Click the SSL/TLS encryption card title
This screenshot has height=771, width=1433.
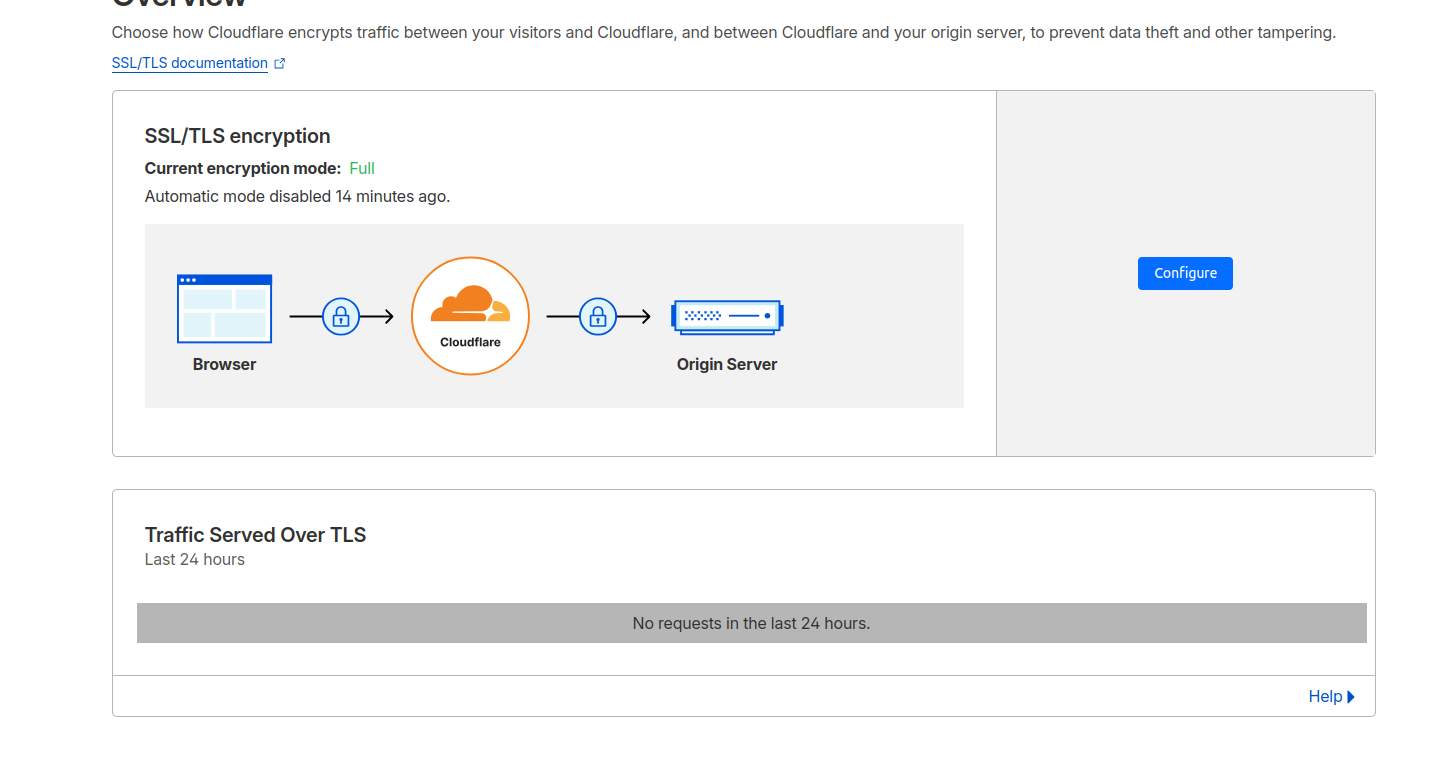[237, 136]
